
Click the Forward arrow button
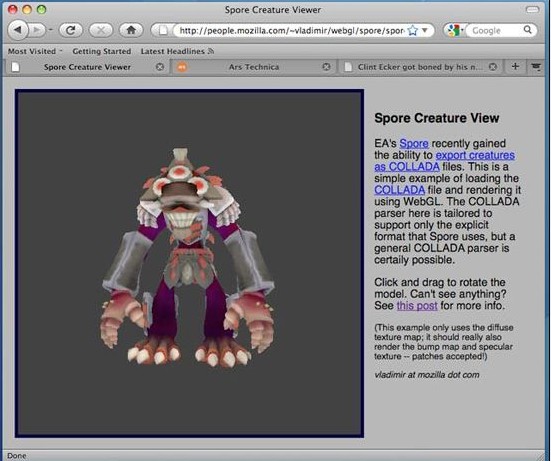(x=37, y=30)
